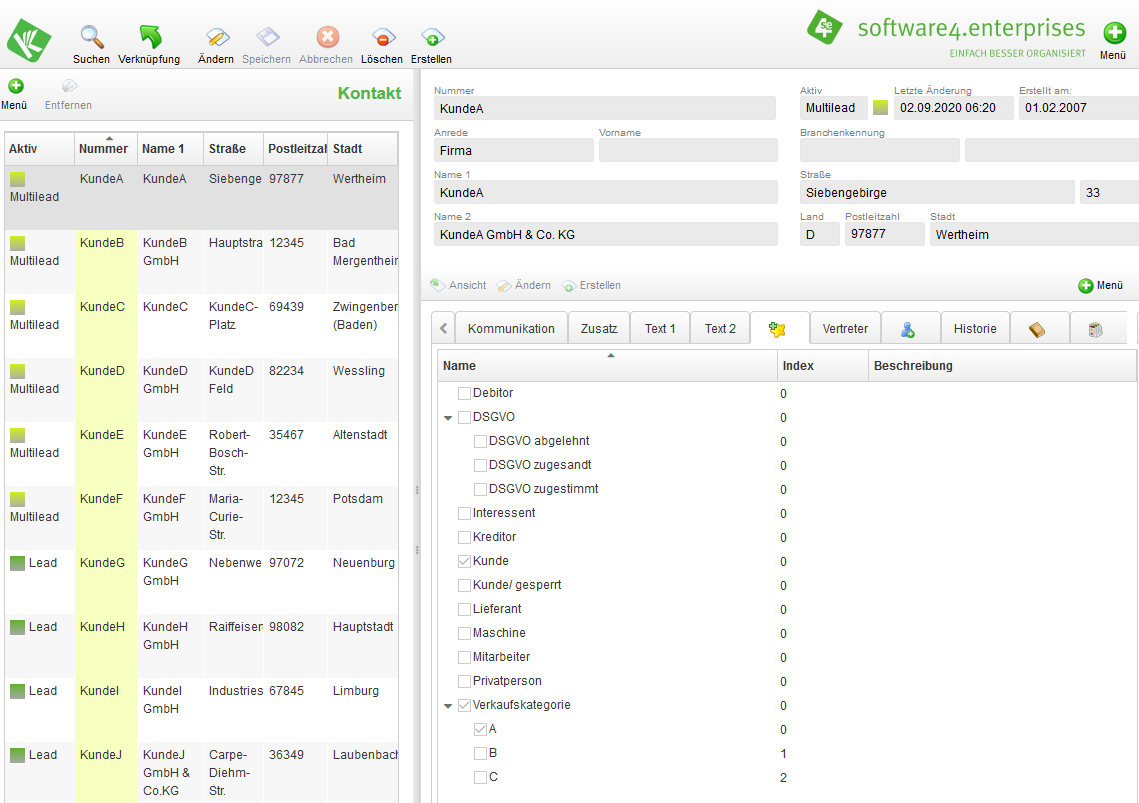Viewport: 1139px width, 803px height.
Task: Select the yellow star icon tab
Action: tap(779, 328)
